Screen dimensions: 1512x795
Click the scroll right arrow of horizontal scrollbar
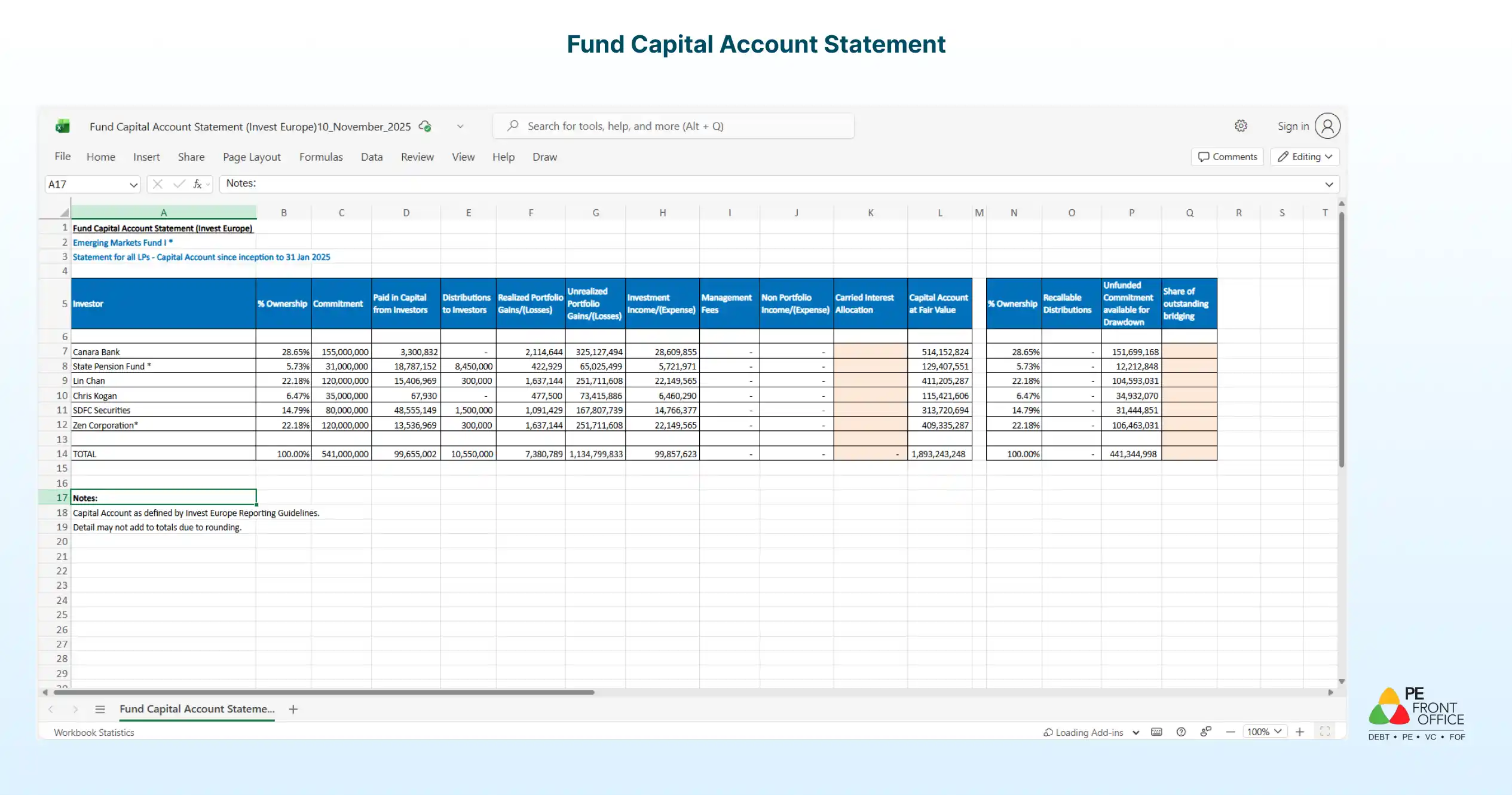pyautogui.click(x=1331, y=692)
